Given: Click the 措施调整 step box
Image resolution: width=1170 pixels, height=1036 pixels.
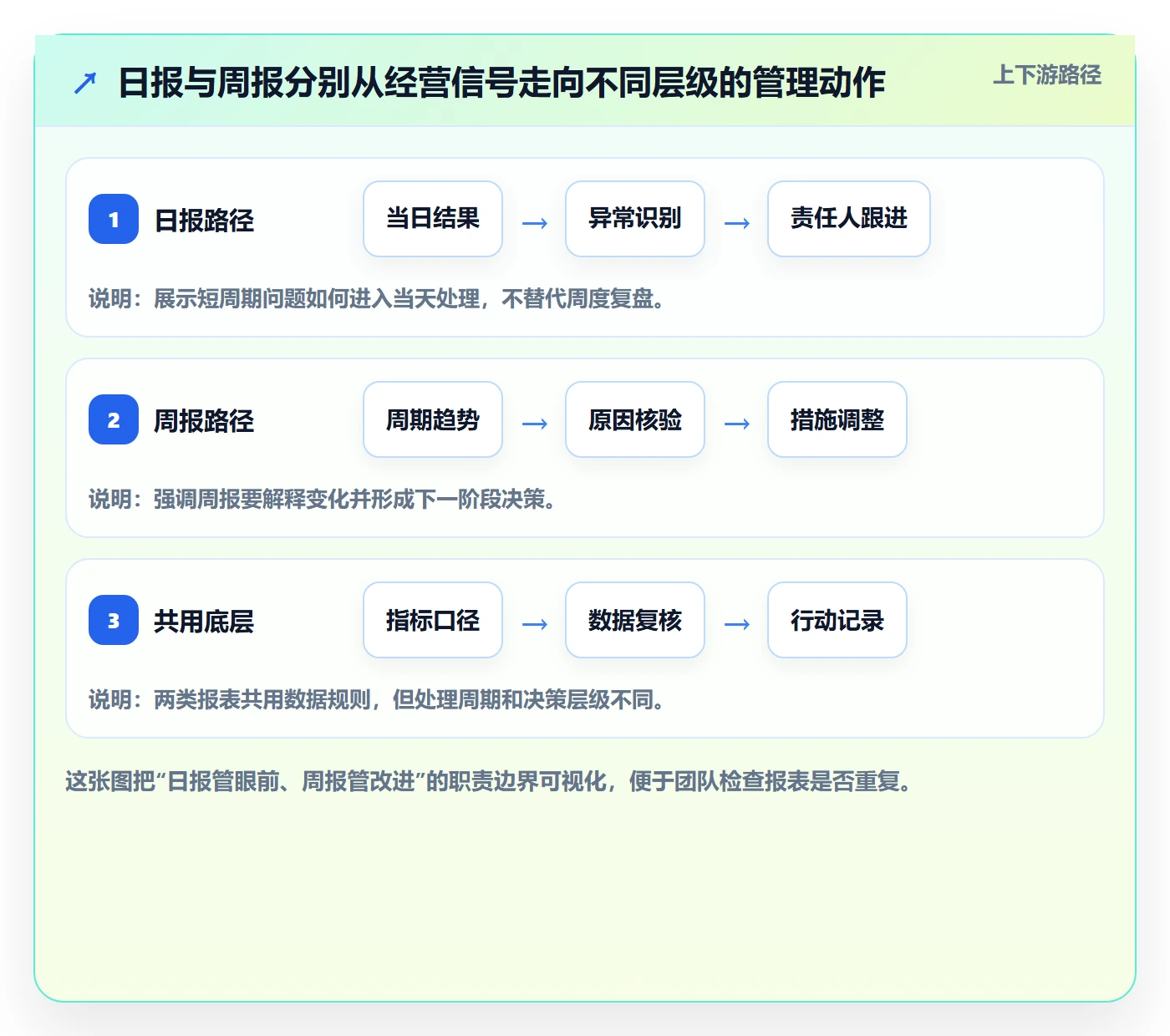Looking at the screenshot, I should (837, 419).
